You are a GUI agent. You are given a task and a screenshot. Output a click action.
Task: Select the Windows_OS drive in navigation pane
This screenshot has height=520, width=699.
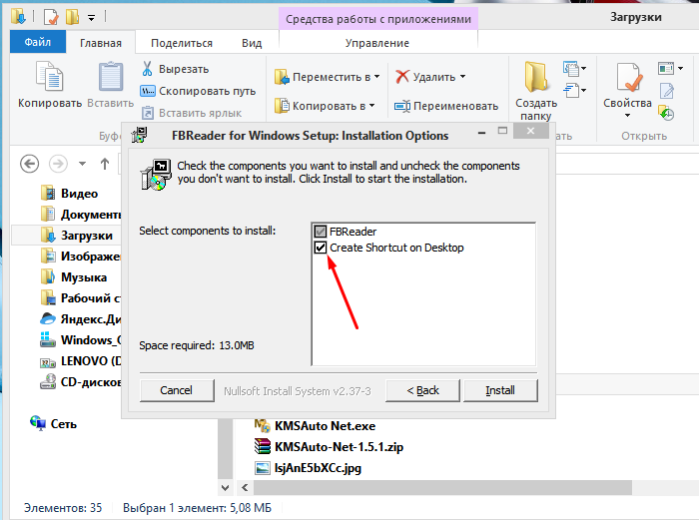tap(80, 340)
